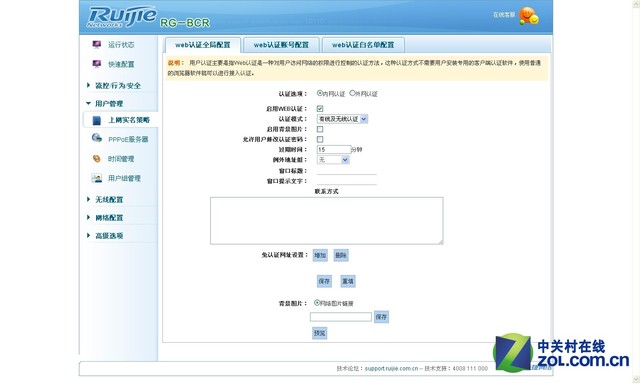Click the 运行状态 monitor icon
Screen dimensions: 640x383
point(97,45)
